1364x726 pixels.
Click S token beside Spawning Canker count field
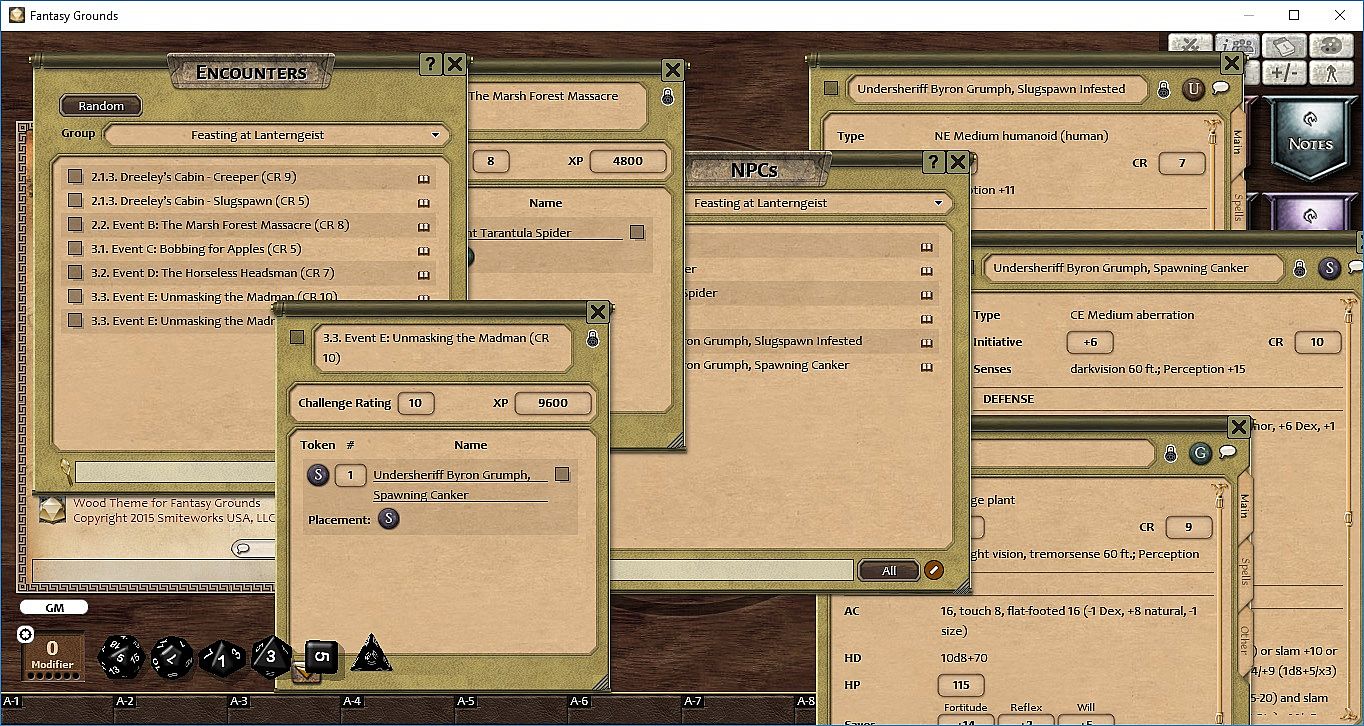pyautogui.click(x=318, y=475)
